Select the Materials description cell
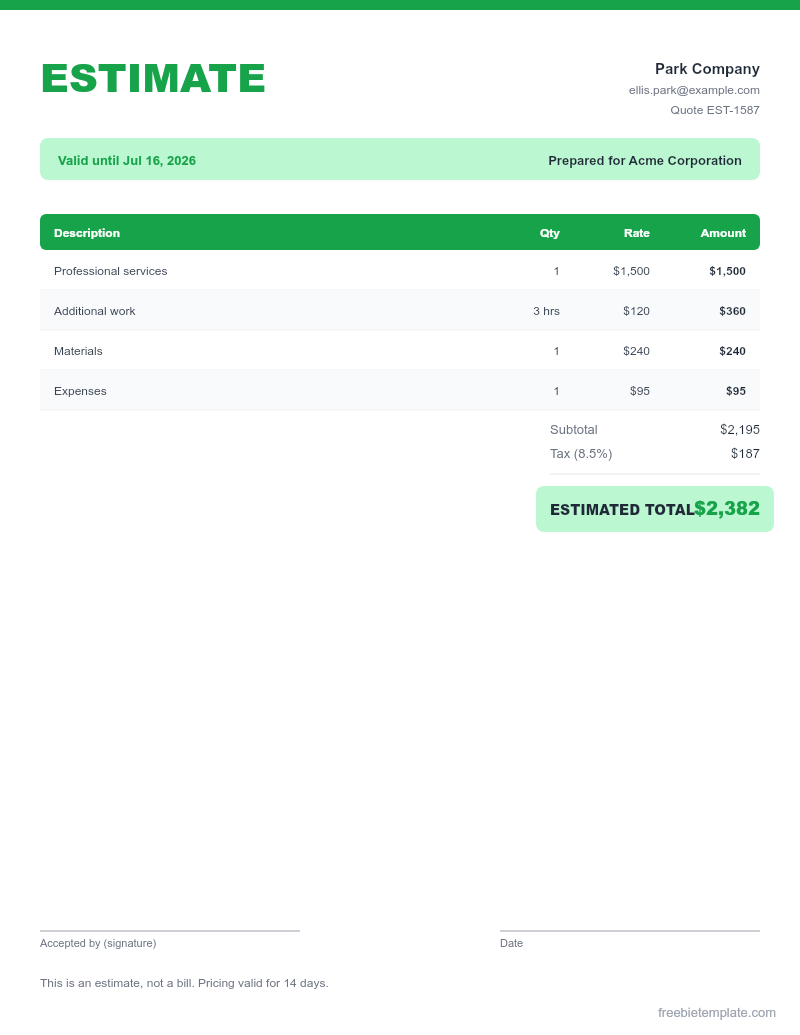 point(78,351)
